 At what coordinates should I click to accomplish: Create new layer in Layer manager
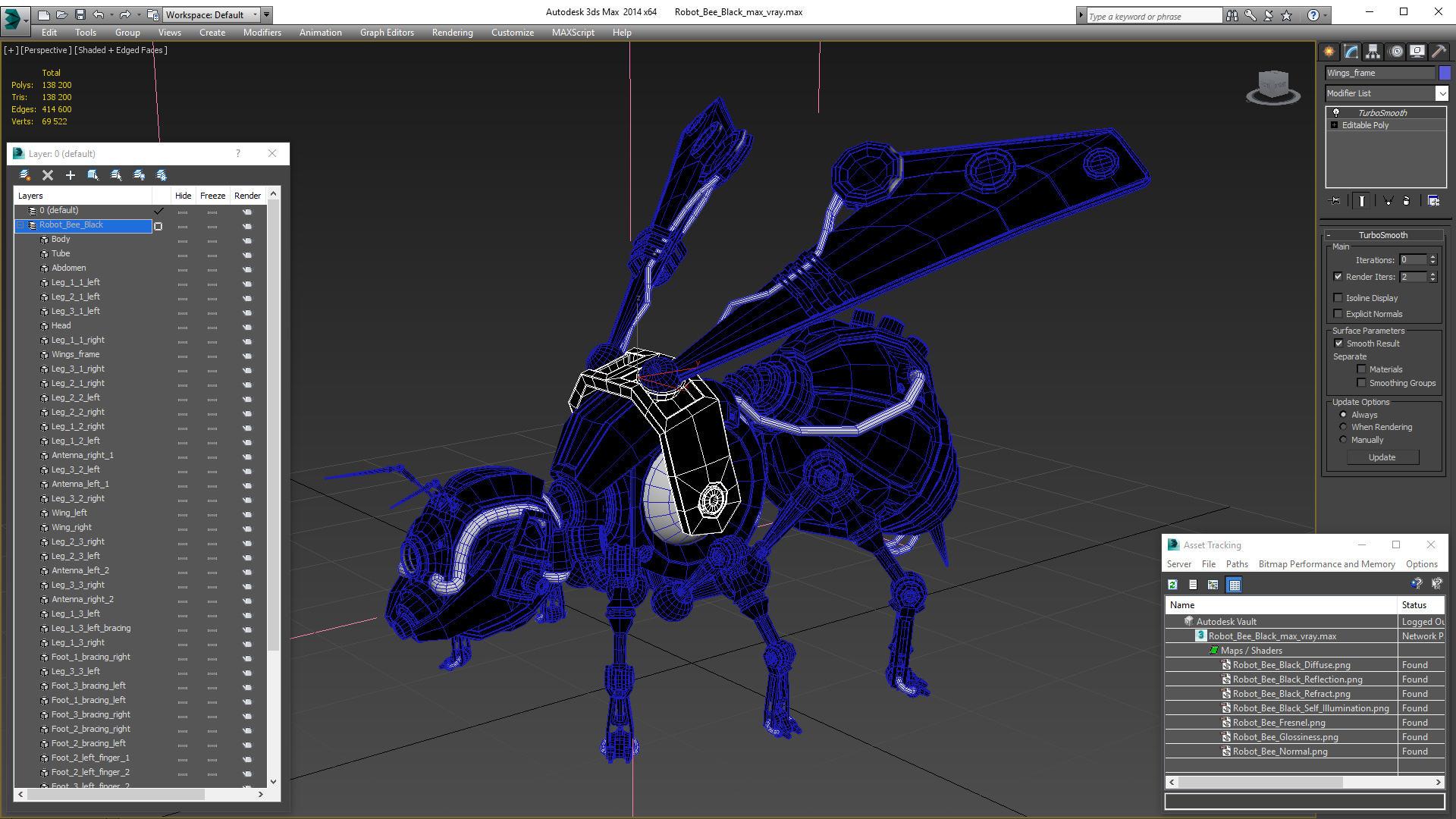click(24, 175)
